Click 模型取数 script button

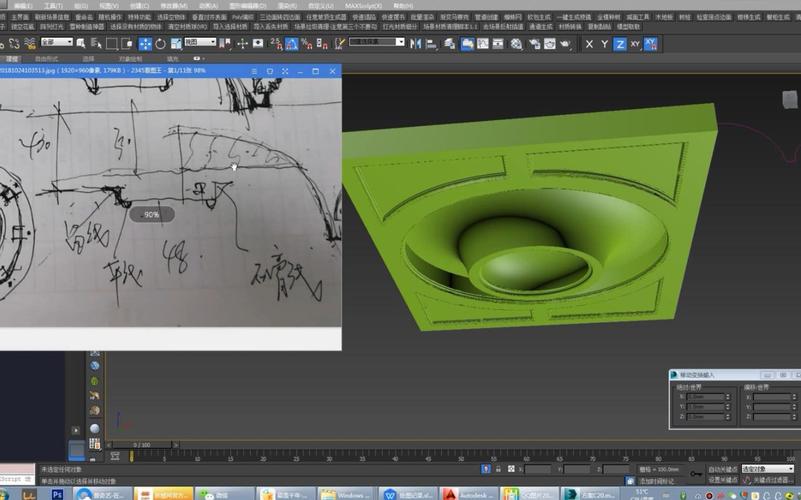pos(628,27)
